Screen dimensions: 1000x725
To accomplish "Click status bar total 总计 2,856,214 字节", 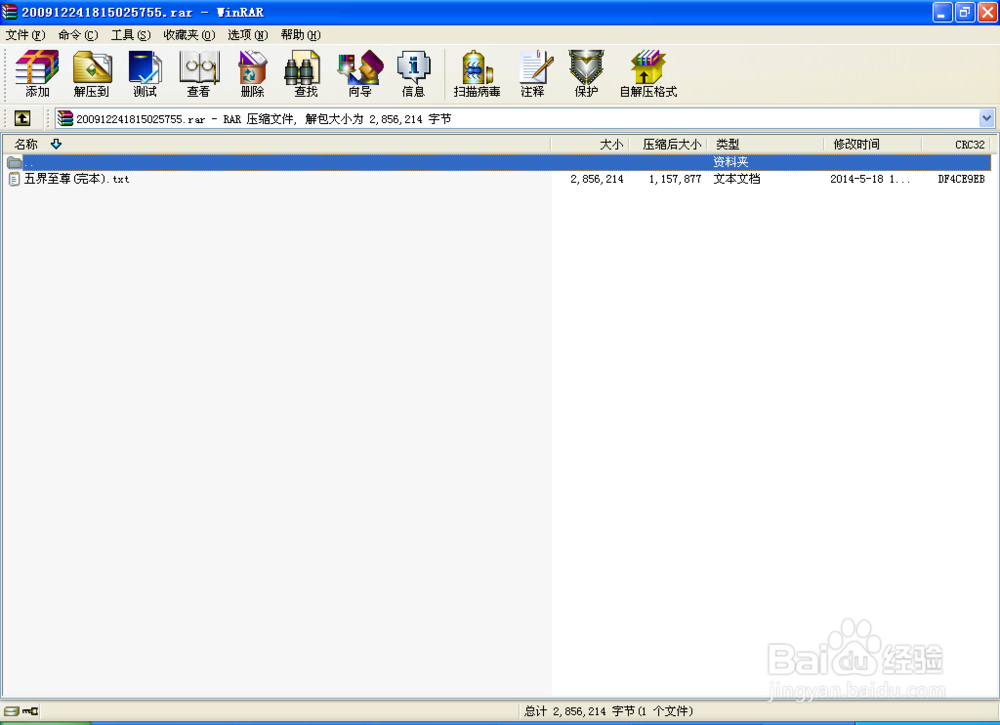I will click(x=608, y=711).
